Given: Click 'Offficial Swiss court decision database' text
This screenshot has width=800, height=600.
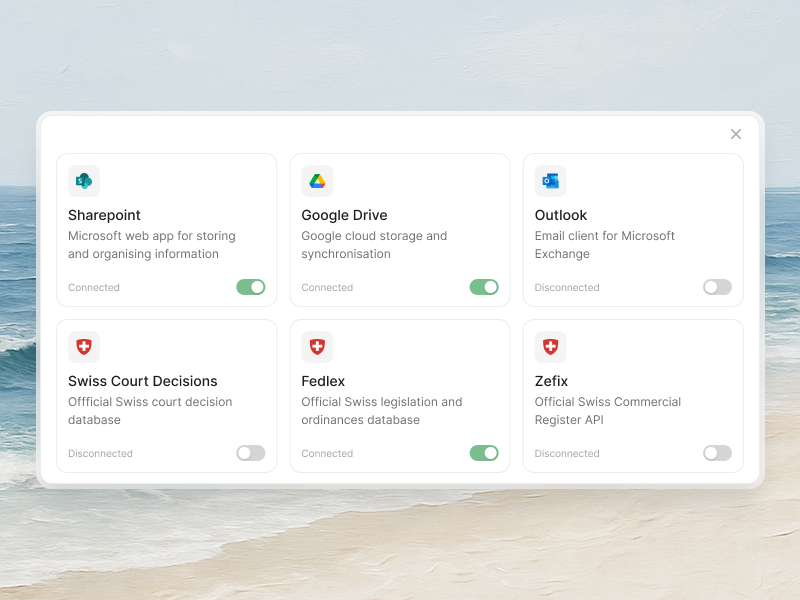Looking at the screenshot, I should pos(150,411).
